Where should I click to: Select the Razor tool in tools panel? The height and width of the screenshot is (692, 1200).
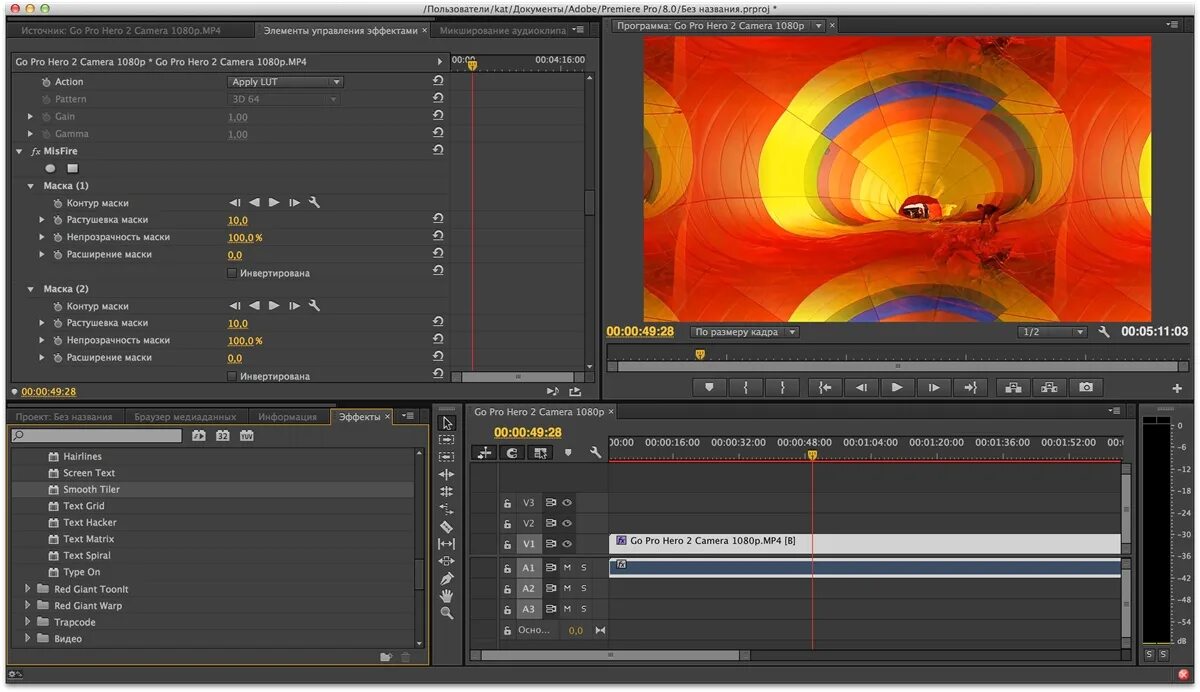(447, 527)
